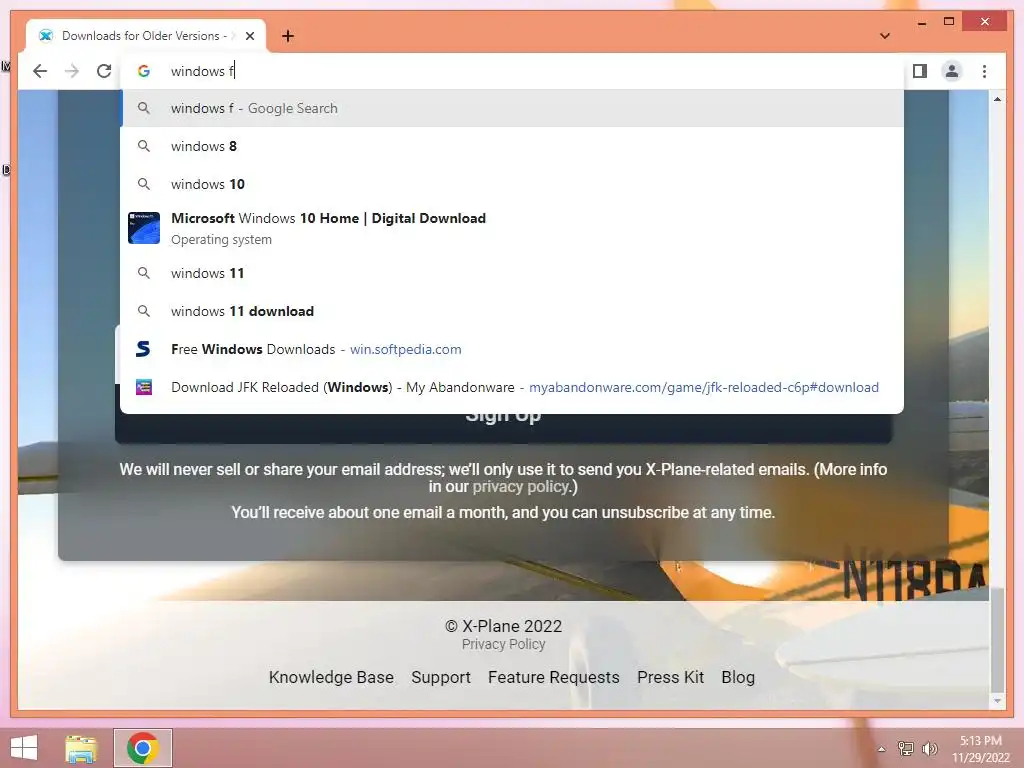Click the address bar text 'windows f'

tap(202, 71)
